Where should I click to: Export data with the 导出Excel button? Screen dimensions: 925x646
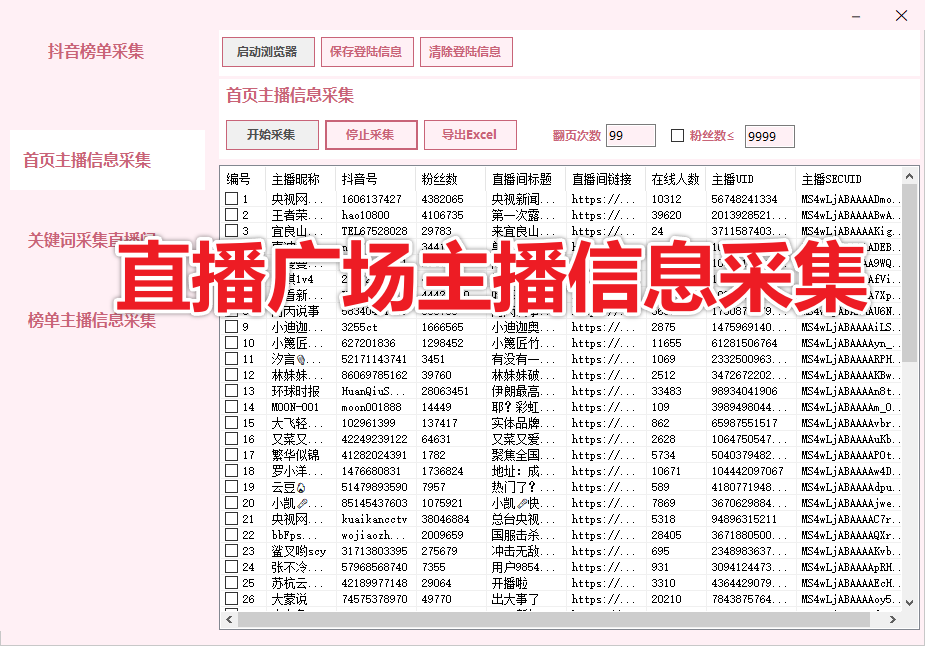point(470,135)
